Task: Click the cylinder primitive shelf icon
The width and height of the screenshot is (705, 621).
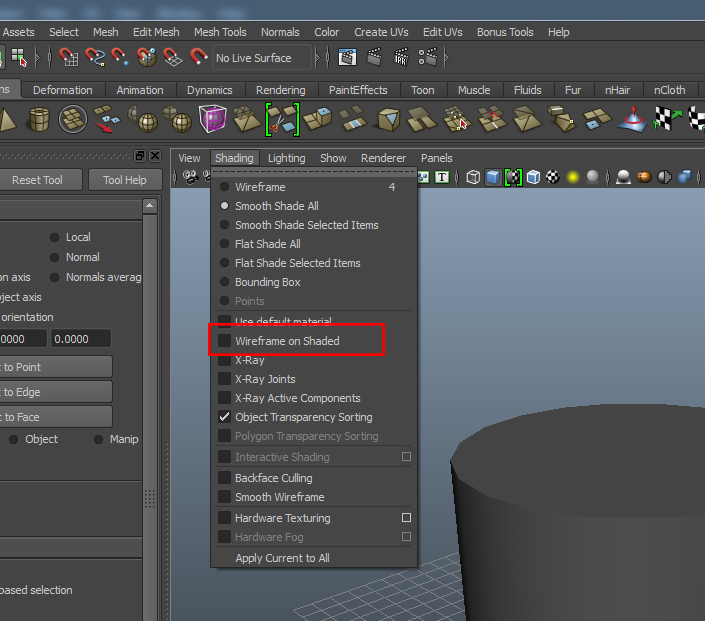Action: click(39, 120)
